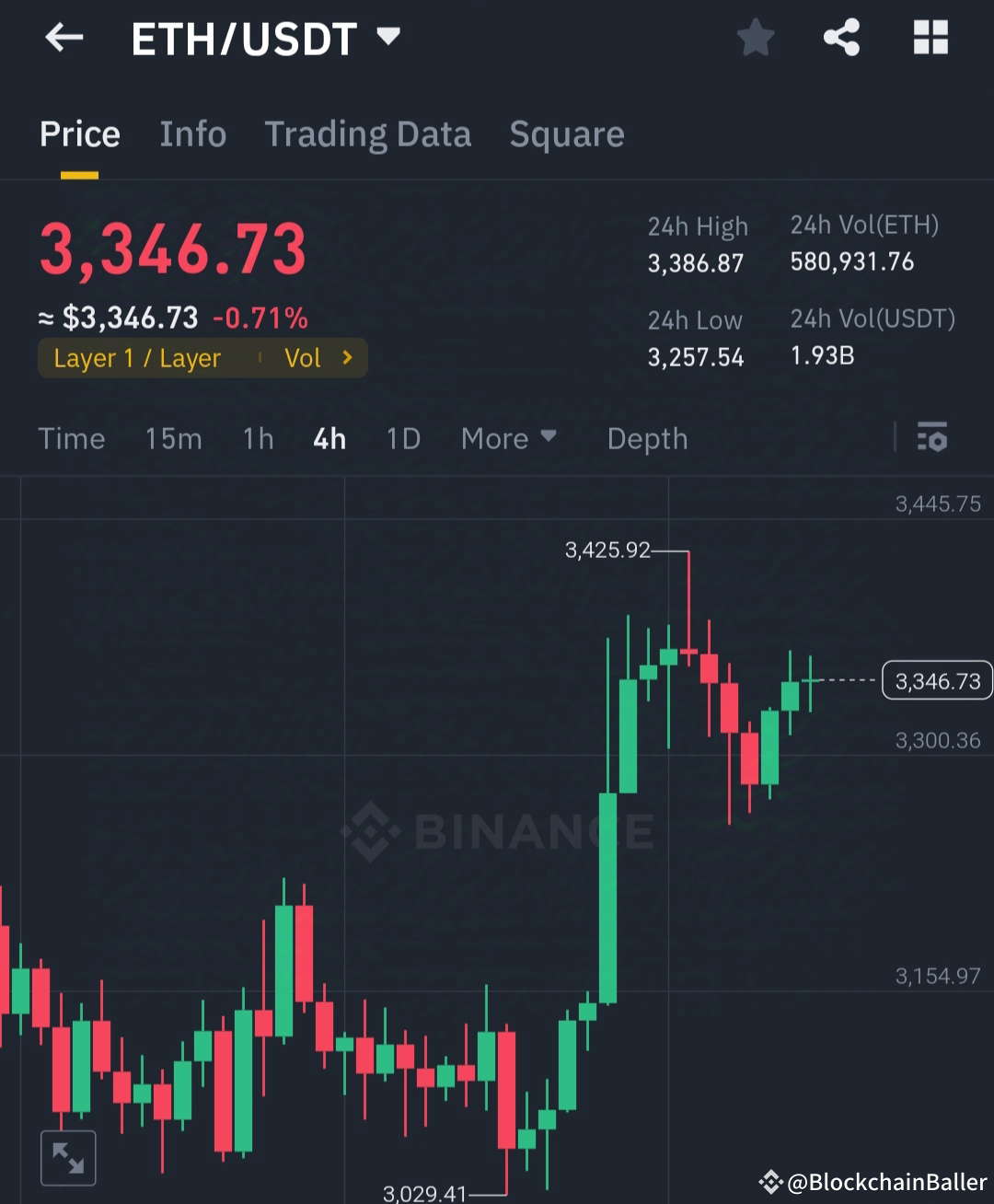This screenshot has width=994, height=1204.
Task: Select the Time chart view
Action: (x=72, y=438)
